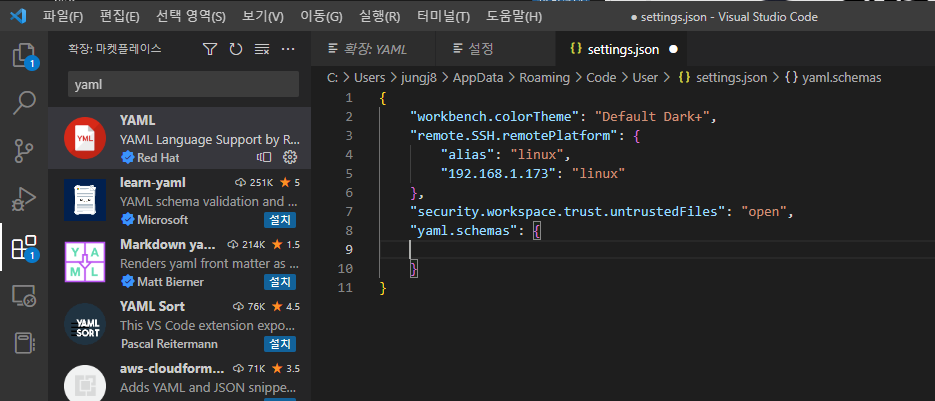
Task: Click the 확장: 마켓플레이스 panel title
Action: click(114, 50)
